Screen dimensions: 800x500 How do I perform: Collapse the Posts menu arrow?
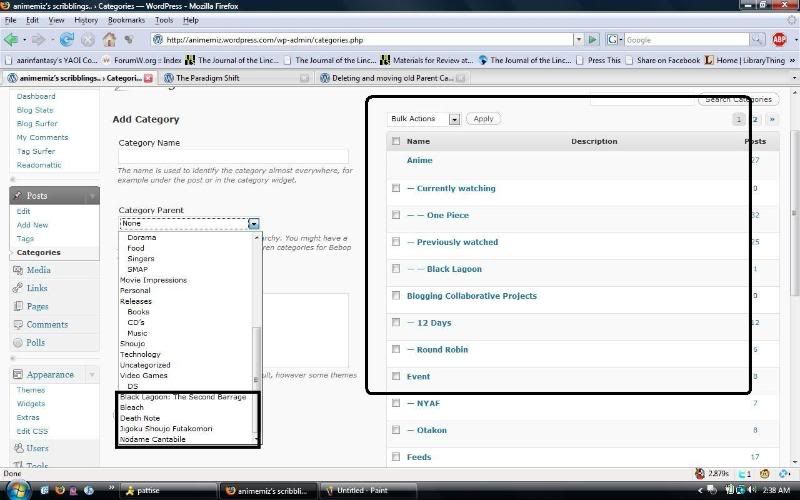pyautogui.click(x=92, y=196)
